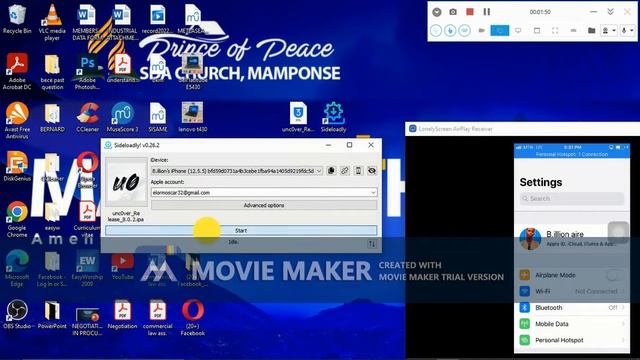The height and width of the screenshot is (360, 640).
Task: Toggle the hide eye icon in Sideloadly
Action: point(372,171)
